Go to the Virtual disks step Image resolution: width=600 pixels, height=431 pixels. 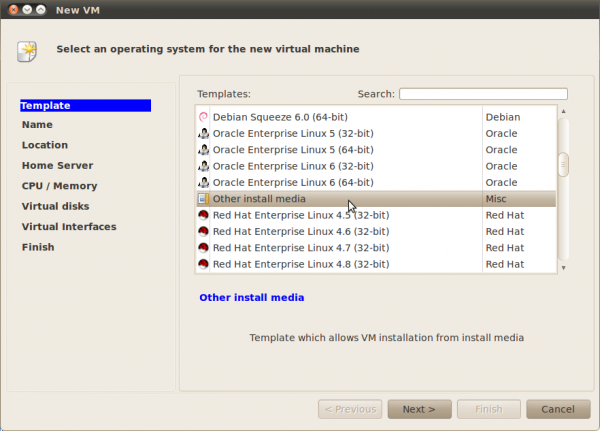(55, 206)
